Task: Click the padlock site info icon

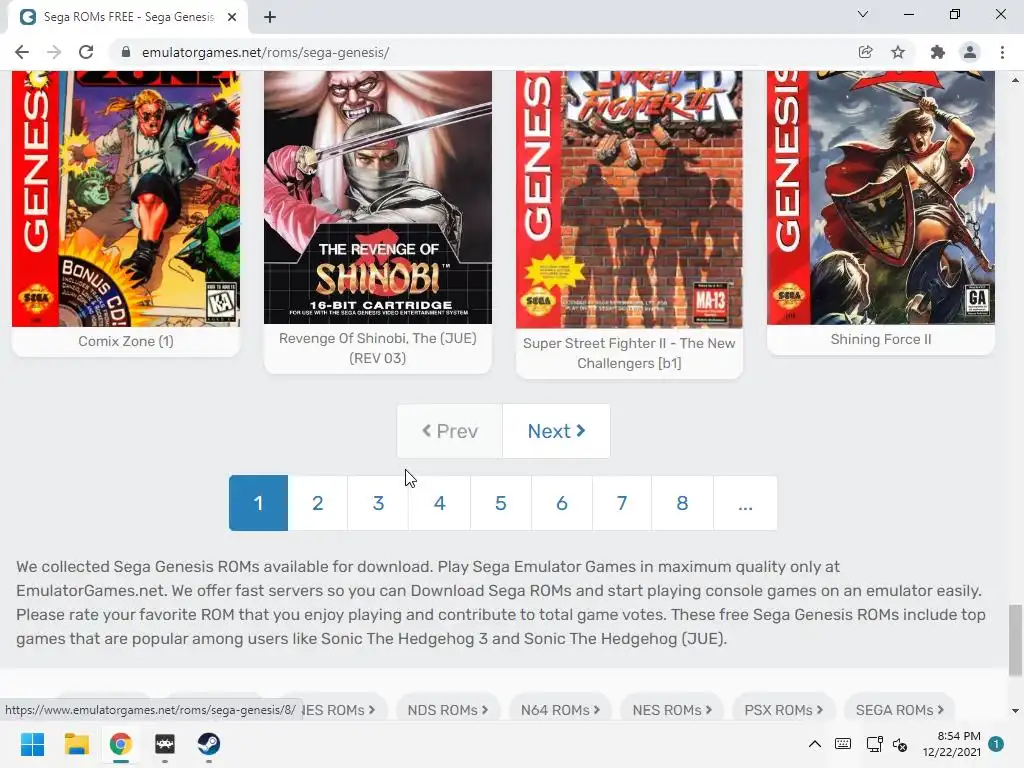Action: tap(126, 52)
